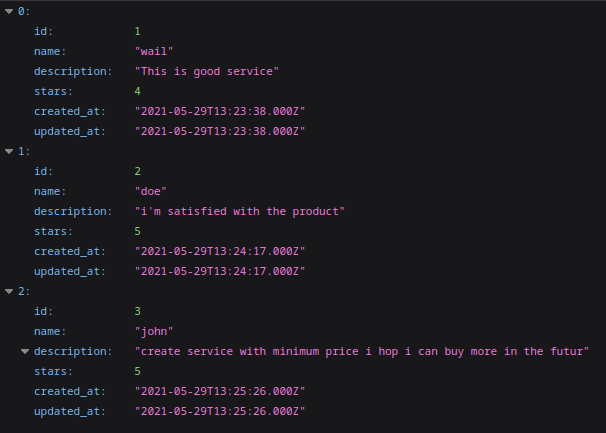Select "i'm satisfied with the product" text

coord(240,211)
